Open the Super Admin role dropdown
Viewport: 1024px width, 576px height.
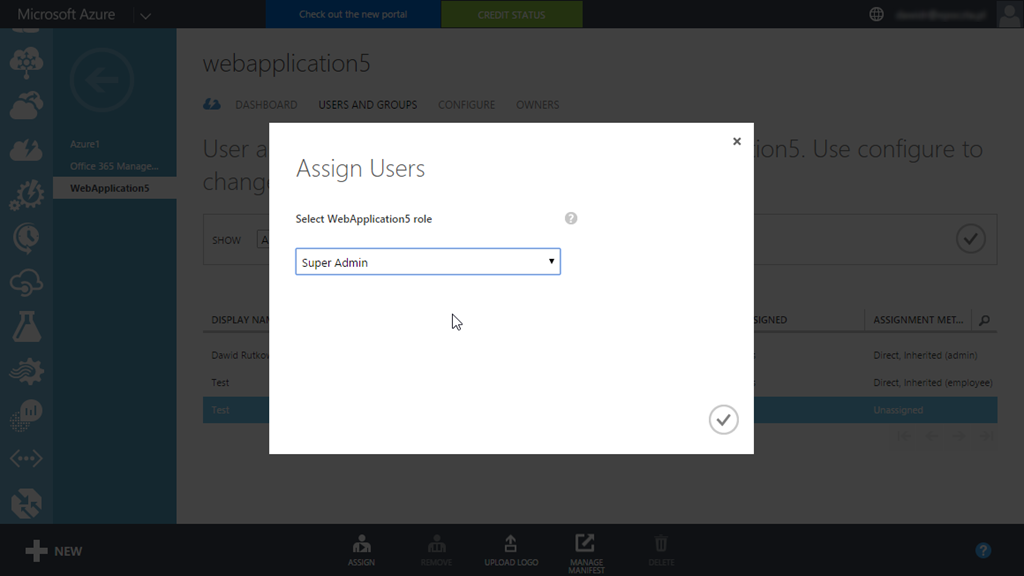point(427,262)
